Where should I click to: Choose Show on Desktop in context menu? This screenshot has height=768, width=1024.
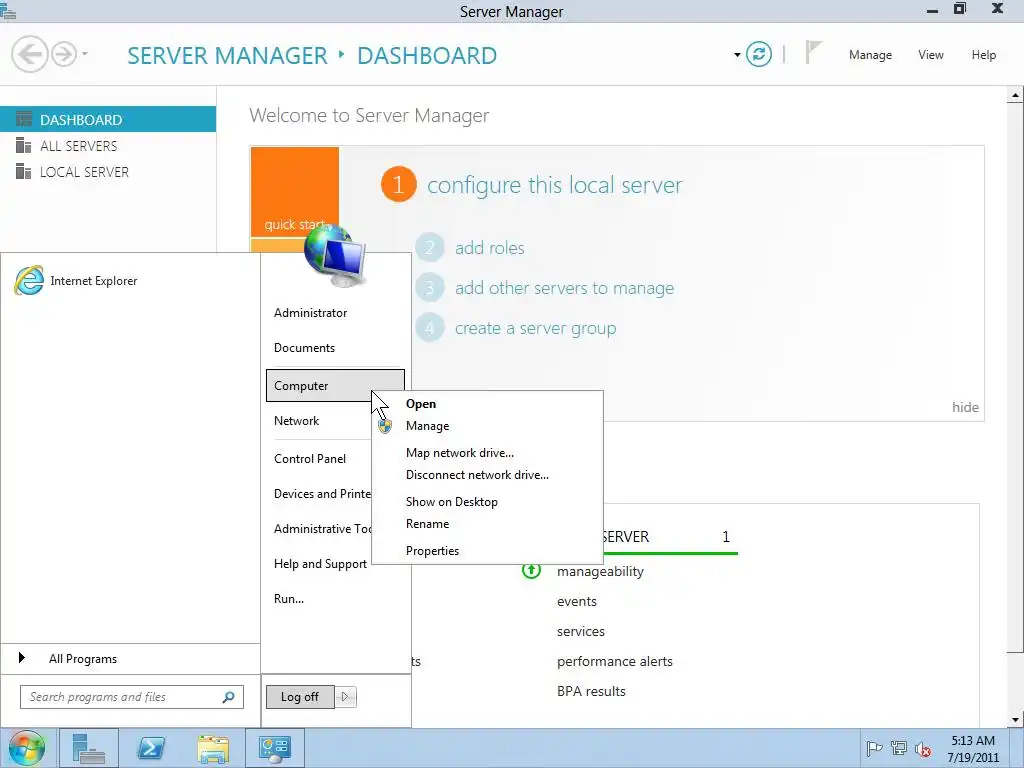coord(451,502)
